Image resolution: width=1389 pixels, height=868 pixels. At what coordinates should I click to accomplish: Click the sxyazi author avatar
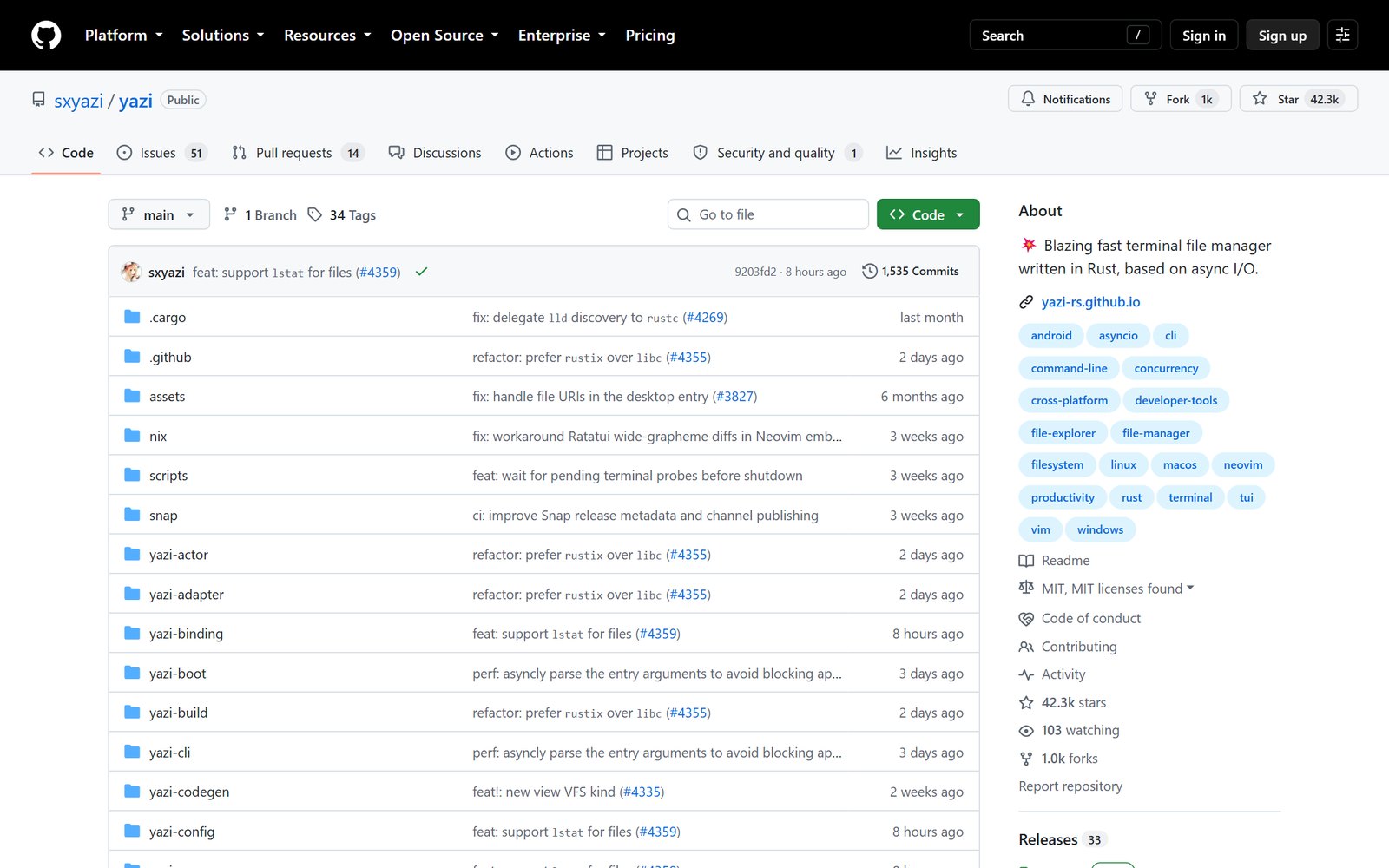tap(131, 272)
